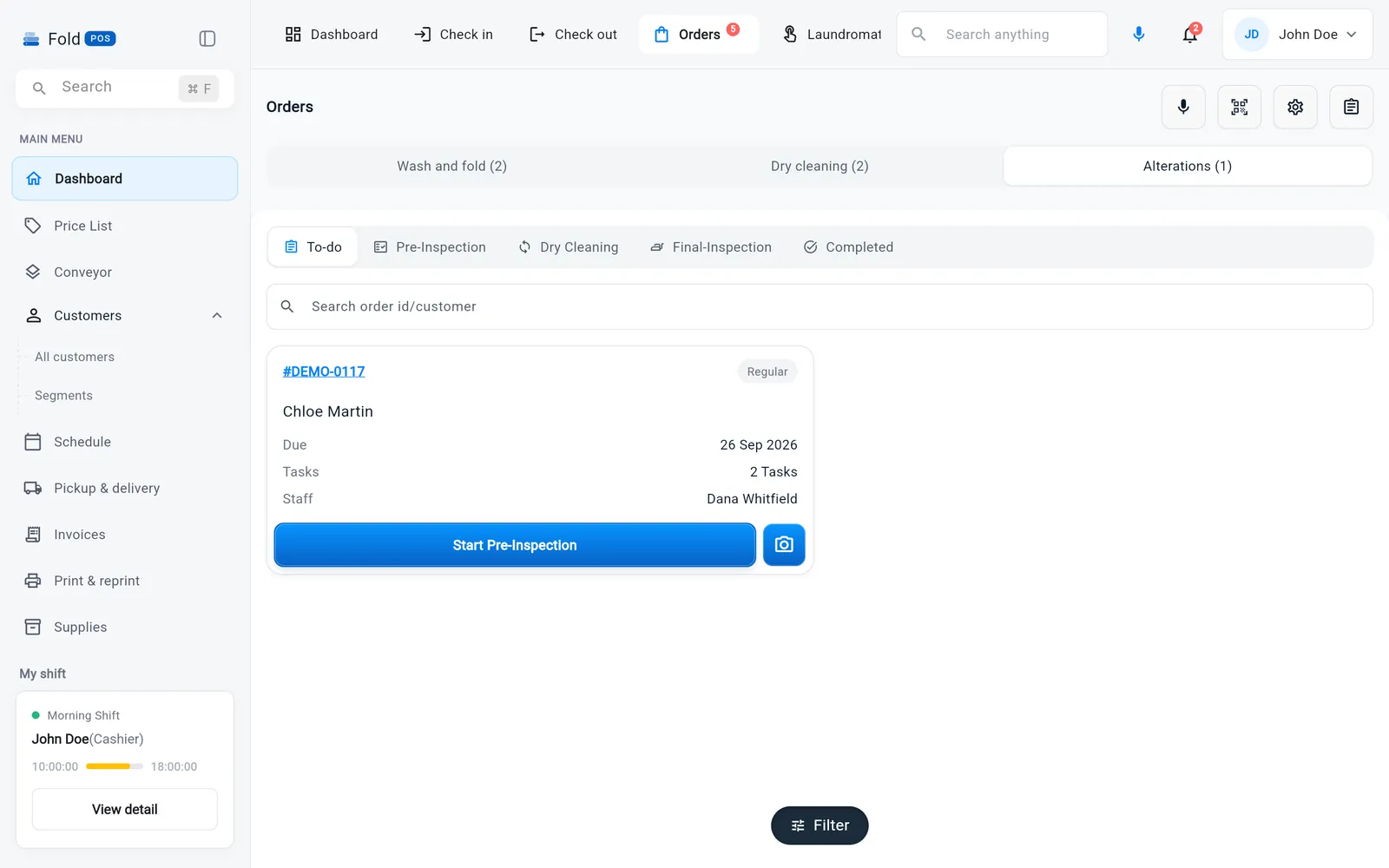Go to Price List in sidebar
Screen dimensions: 1389x868
pyautogui.click(x=125, y=226)
